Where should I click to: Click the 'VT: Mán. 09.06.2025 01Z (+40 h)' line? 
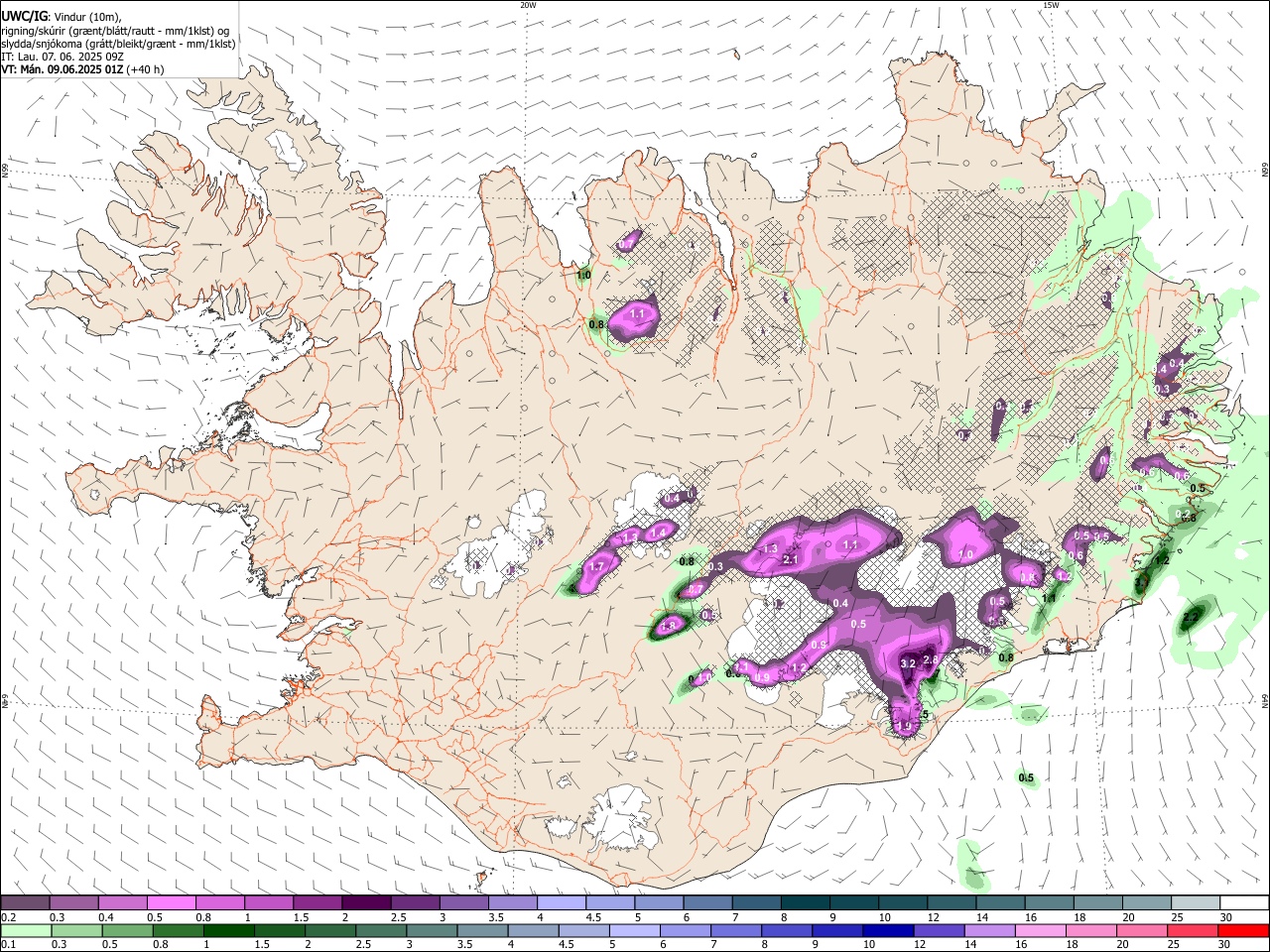click(82, 69)
